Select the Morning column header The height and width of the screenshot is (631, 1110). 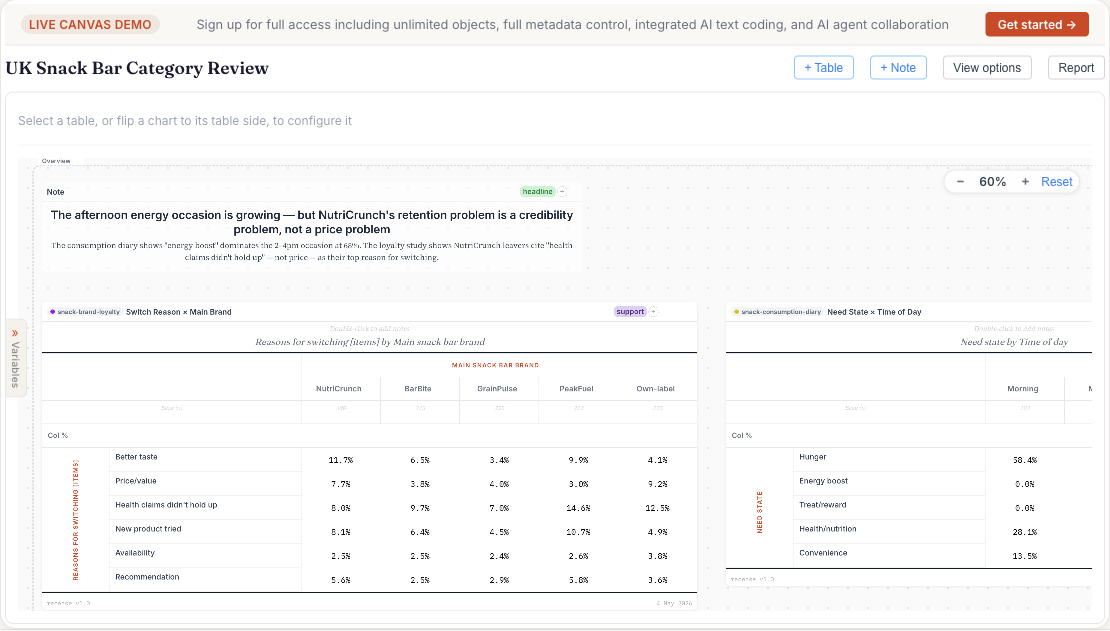click(1023, 389)
